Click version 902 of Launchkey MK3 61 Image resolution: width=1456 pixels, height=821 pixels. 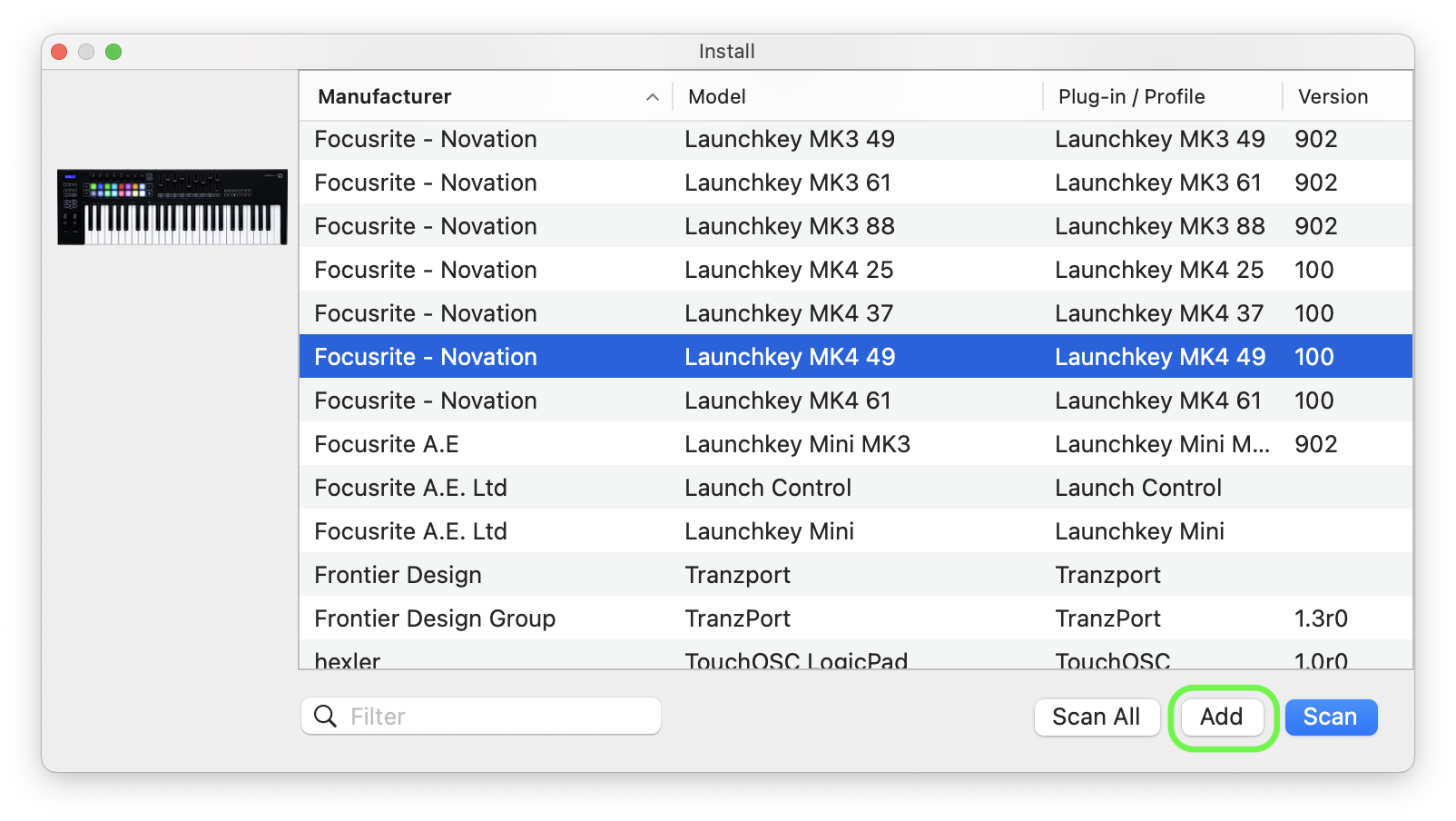[x=1315, y=183]
